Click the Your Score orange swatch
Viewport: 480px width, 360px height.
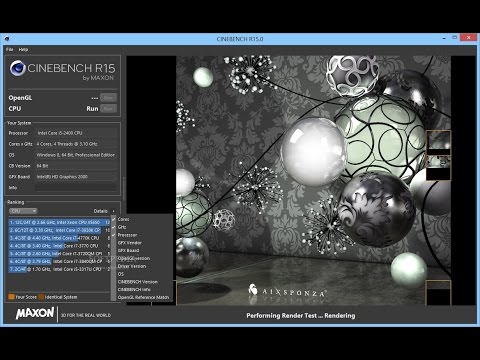point(11,297)
